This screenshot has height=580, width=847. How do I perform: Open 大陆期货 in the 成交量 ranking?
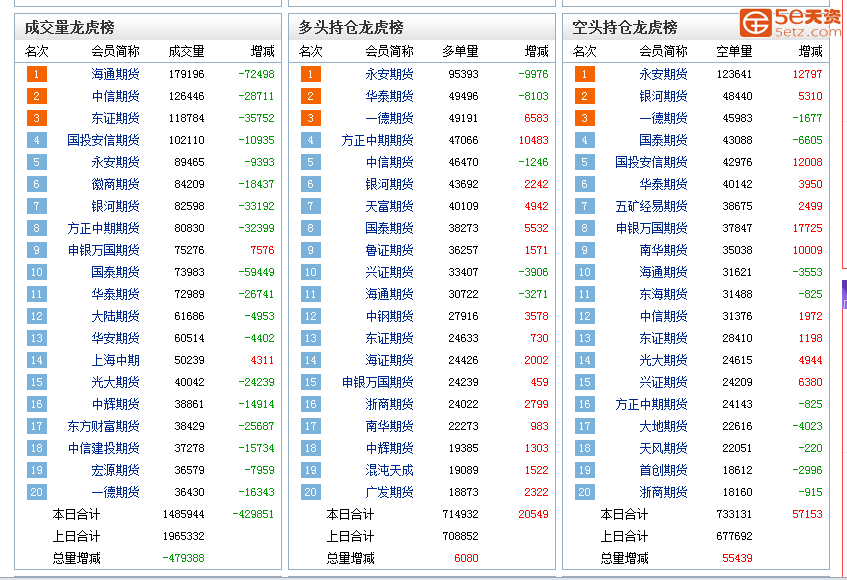click(115, 316)
